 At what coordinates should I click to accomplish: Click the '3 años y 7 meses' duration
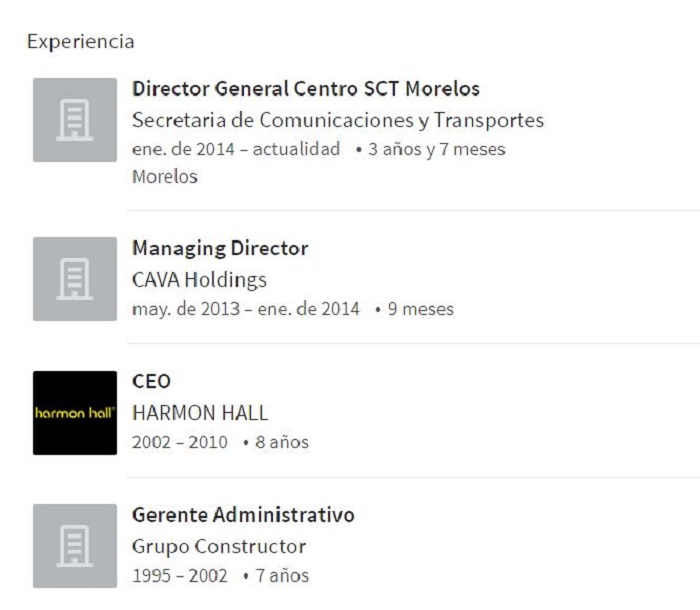coord(436,150)
